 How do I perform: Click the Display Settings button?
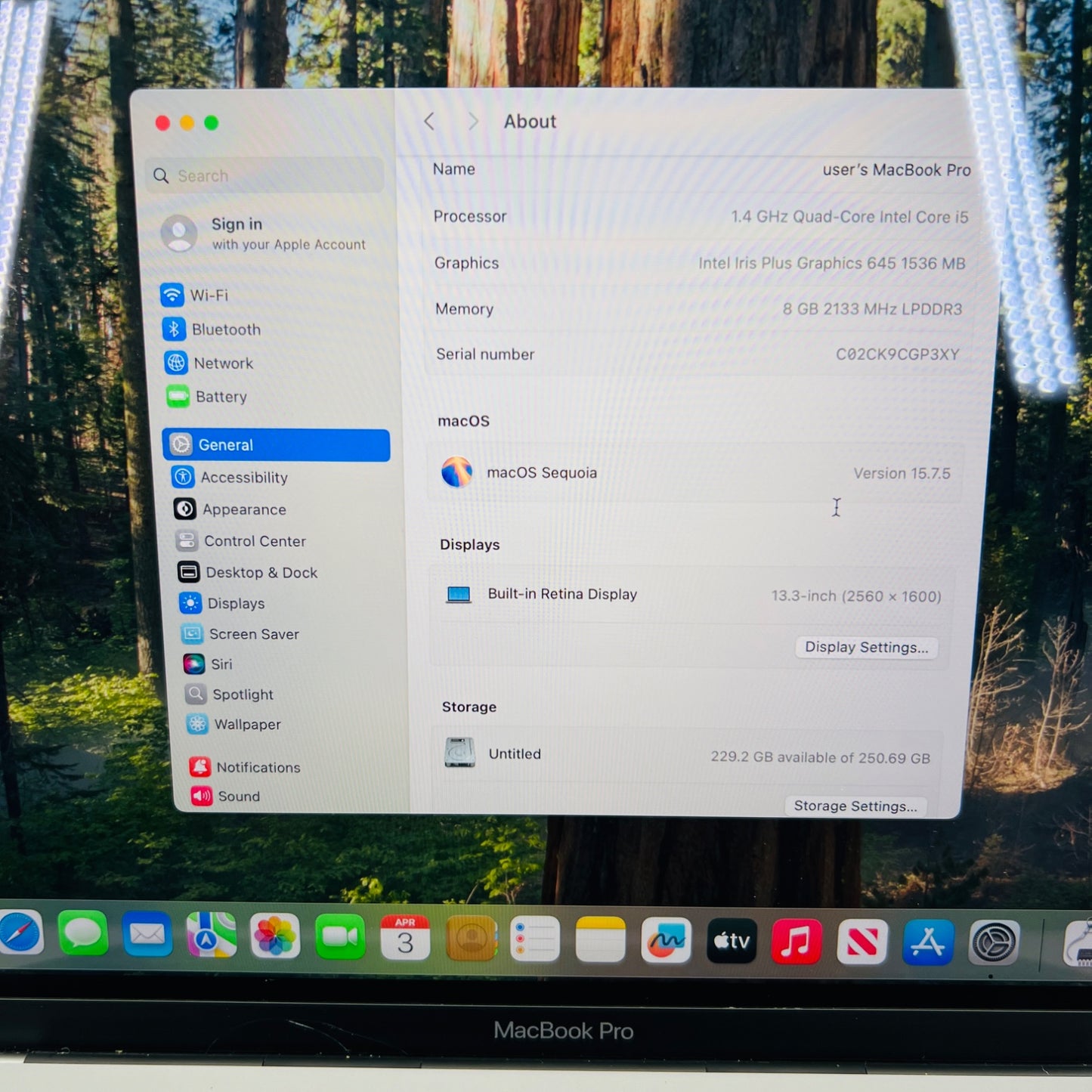(866, 648)
